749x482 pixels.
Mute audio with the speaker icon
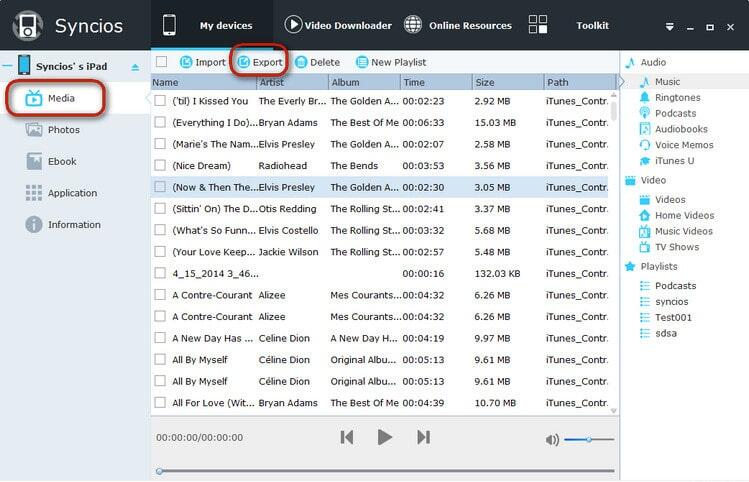click(x=552, y=440)
